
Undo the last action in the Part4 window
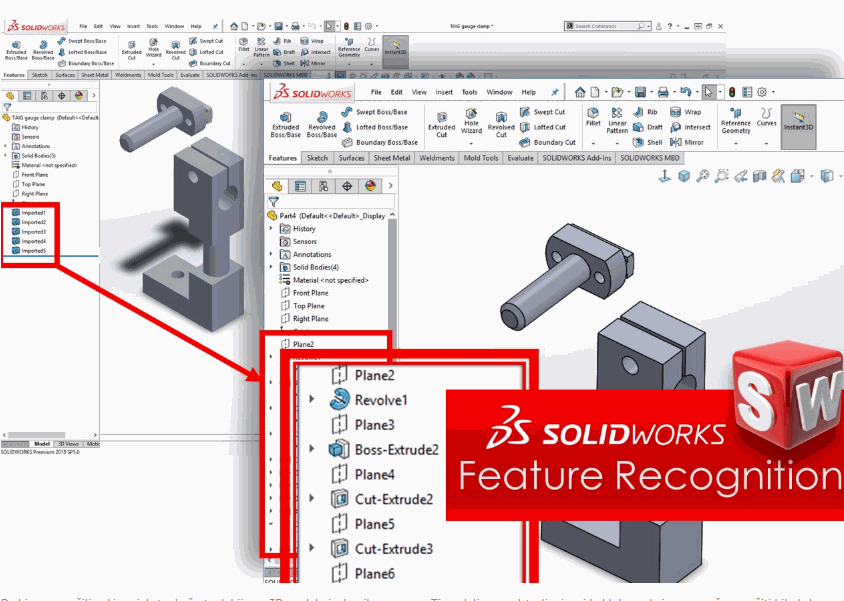(685, 92)
